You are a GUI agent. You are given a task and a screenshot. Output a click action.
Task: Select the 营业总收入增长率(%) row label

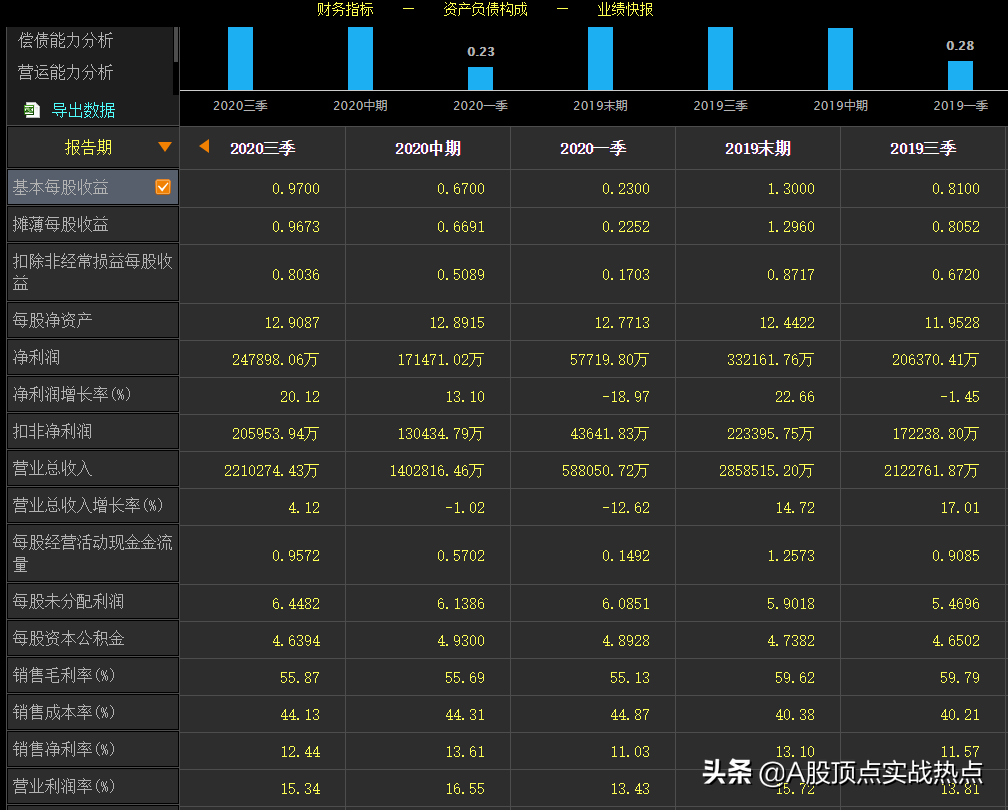93,505
